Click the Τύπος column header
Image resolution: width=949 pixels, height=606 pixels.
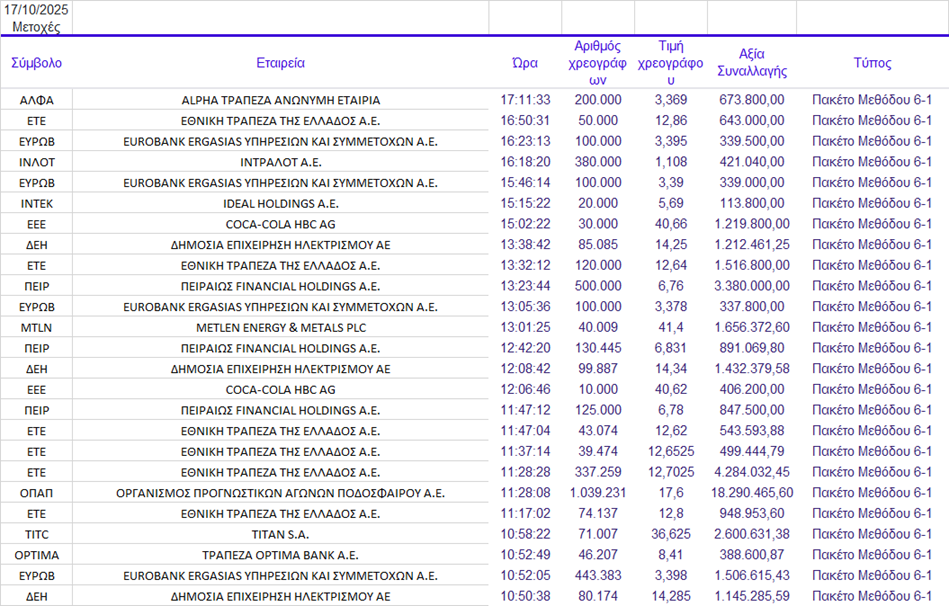[x=872, y=63]
